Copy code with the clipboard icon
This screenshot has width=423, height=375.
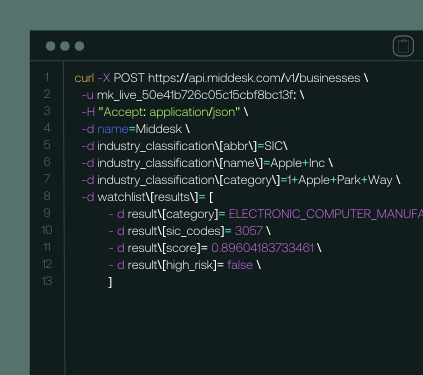403,46
